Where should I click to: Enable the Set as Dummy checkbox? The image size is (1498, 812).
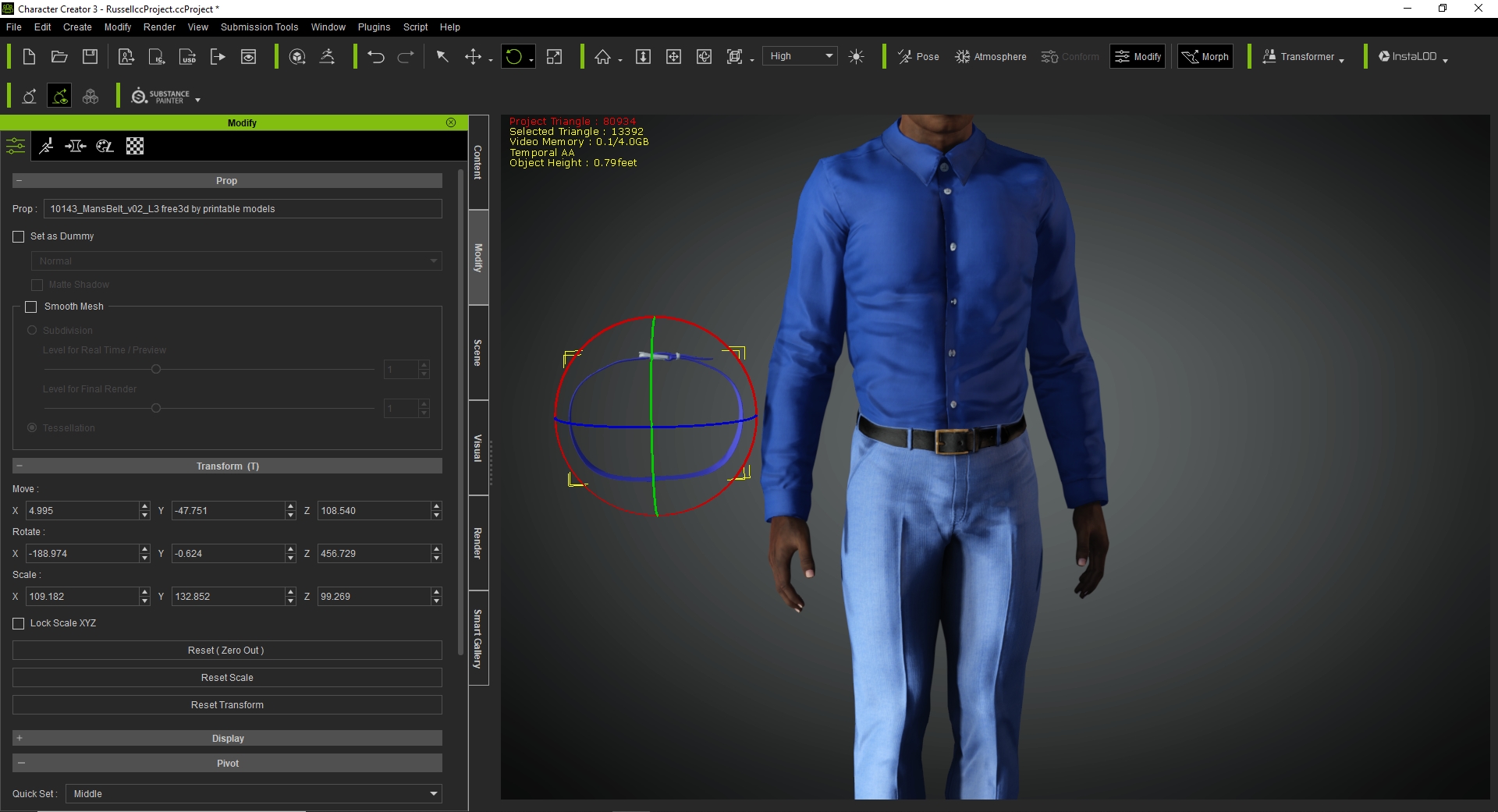(x=19, y=236)
